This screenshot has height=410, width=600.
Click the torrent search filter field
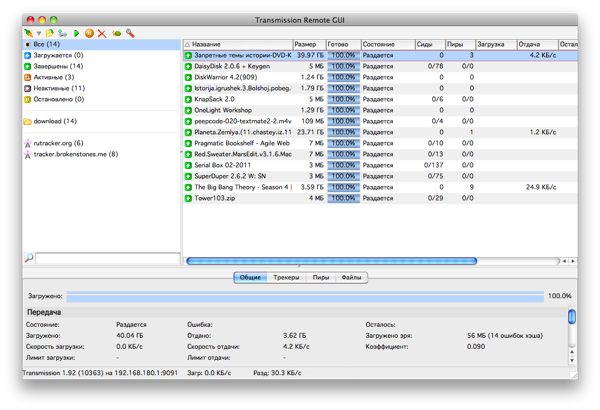point(106,259)
